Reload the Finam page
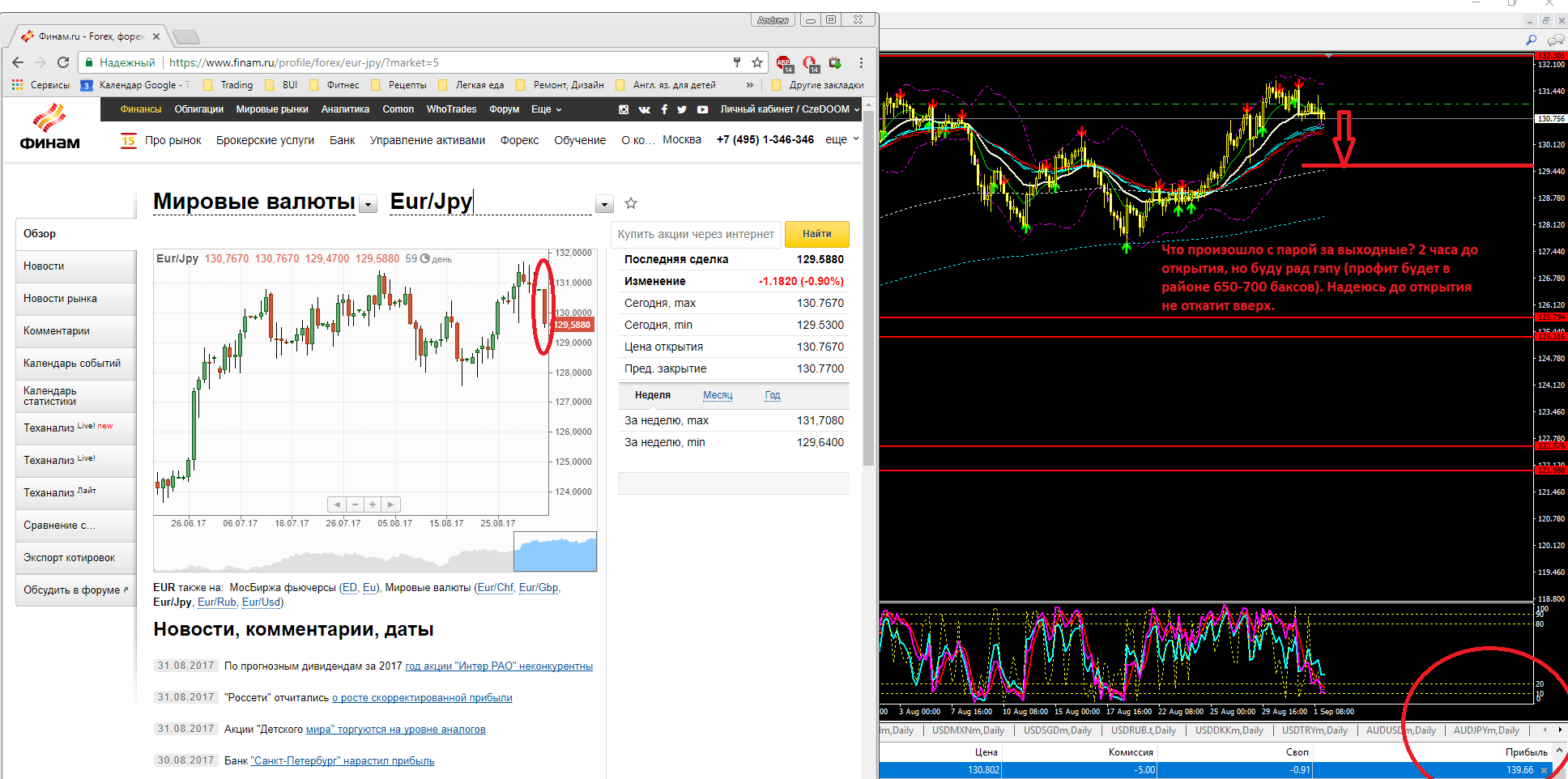Screen dimensions: 1568x779 pos(63,62)
